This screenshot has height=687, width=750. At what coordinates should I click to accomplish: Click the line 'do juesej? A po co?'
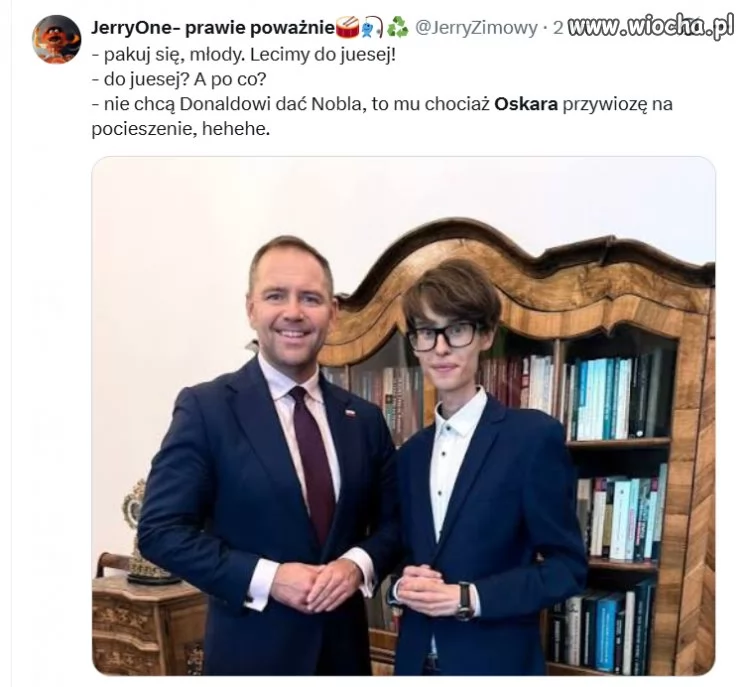click(x=178, y=79)
